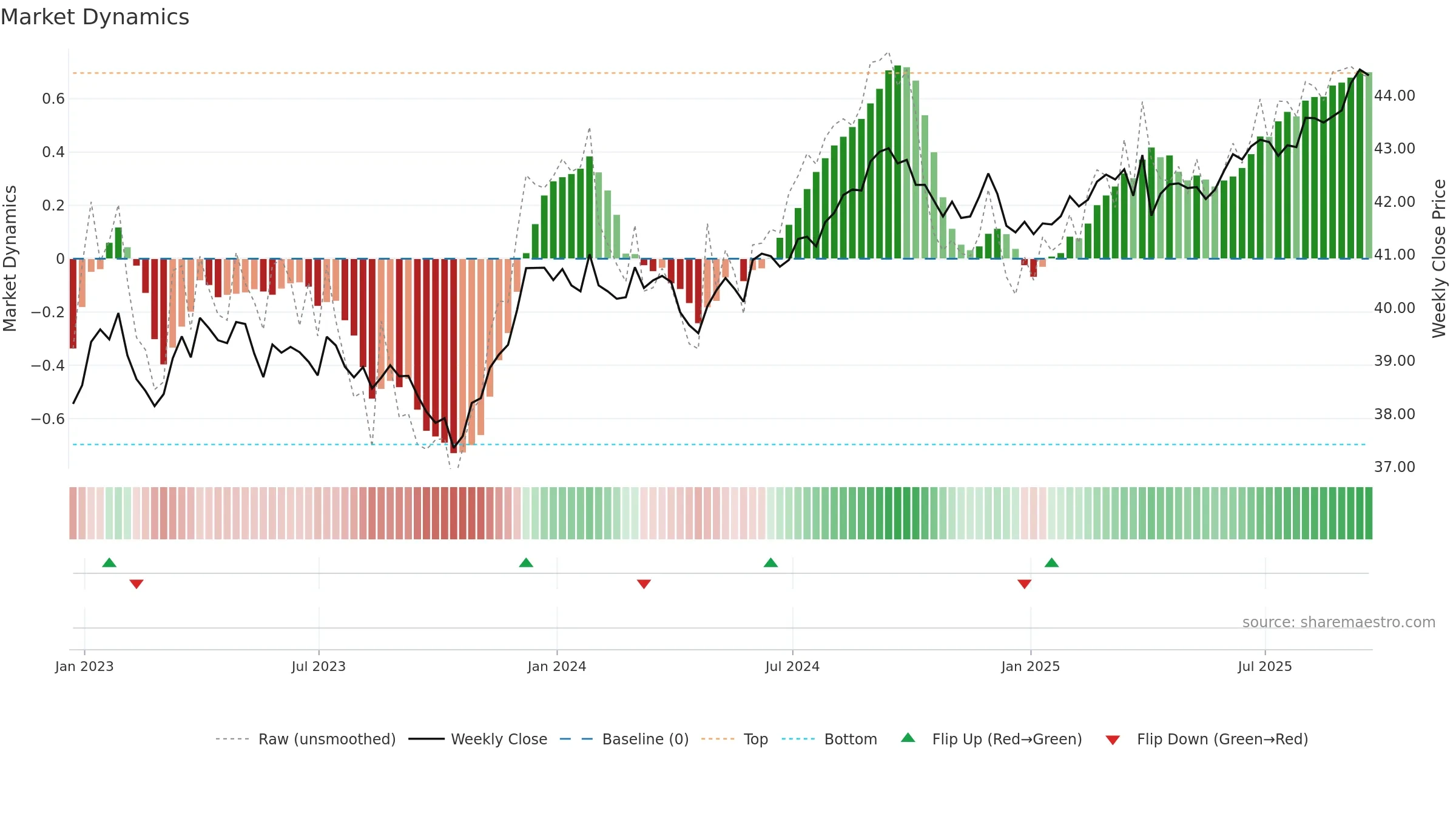Click the 41.00 price axis label
The height and width of the screenshot is (819, 1456).
[1395, 255]
